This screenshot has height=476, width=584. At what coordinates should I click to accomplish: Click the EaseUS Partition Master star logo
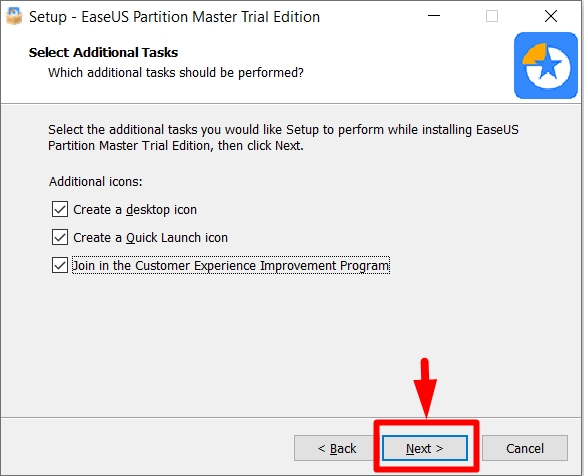pyautogui.click(x=546, y=66)
